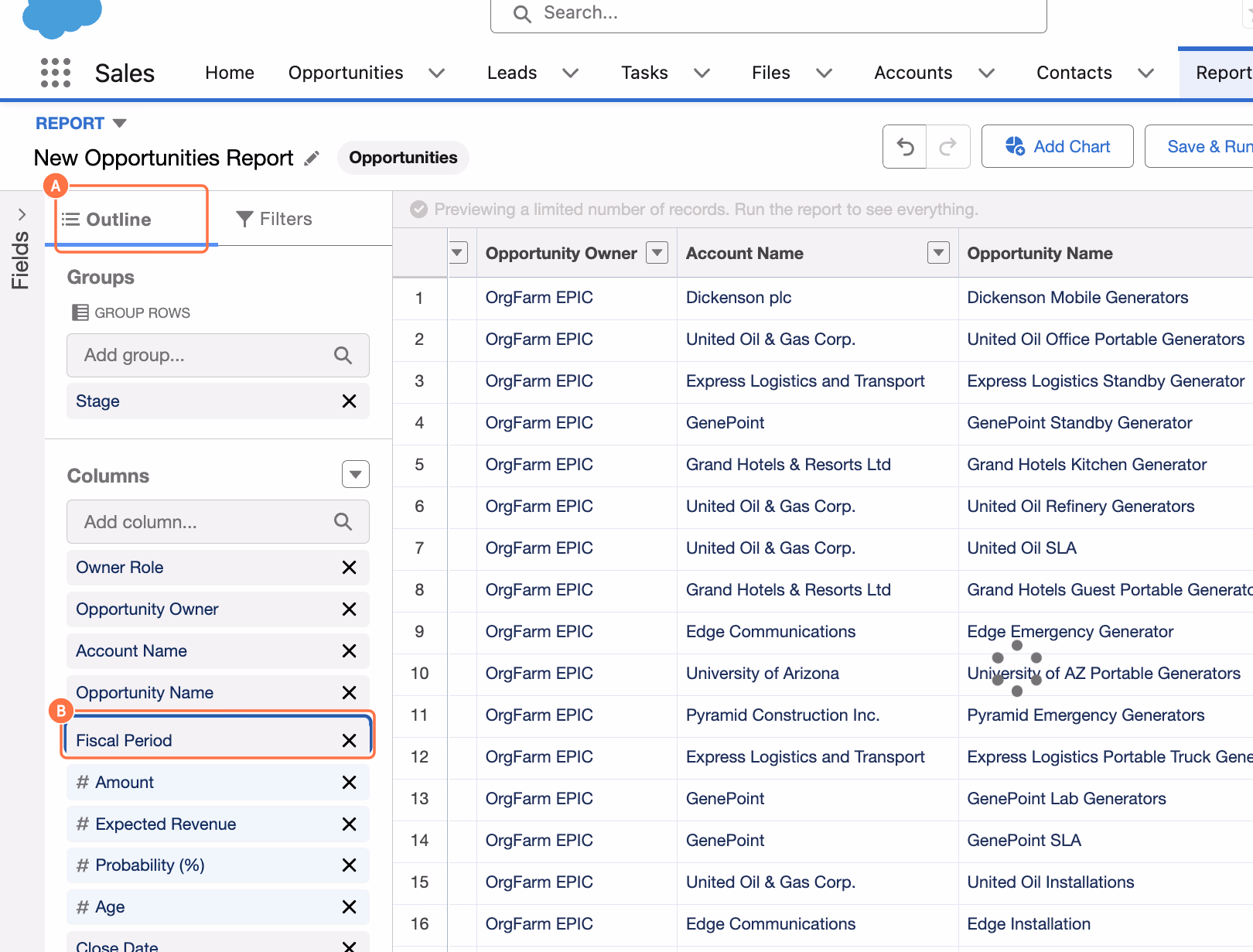Image resolution: width=1253 pixels, height=952 pixels.
Task: Expand the Leads nav dropdown chevron
Action: point(571,73)
